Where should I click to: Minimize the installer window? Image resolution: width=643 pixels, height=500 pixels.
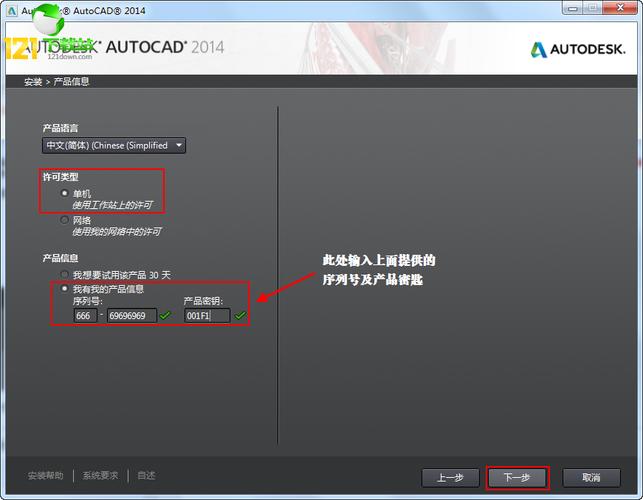573,8
